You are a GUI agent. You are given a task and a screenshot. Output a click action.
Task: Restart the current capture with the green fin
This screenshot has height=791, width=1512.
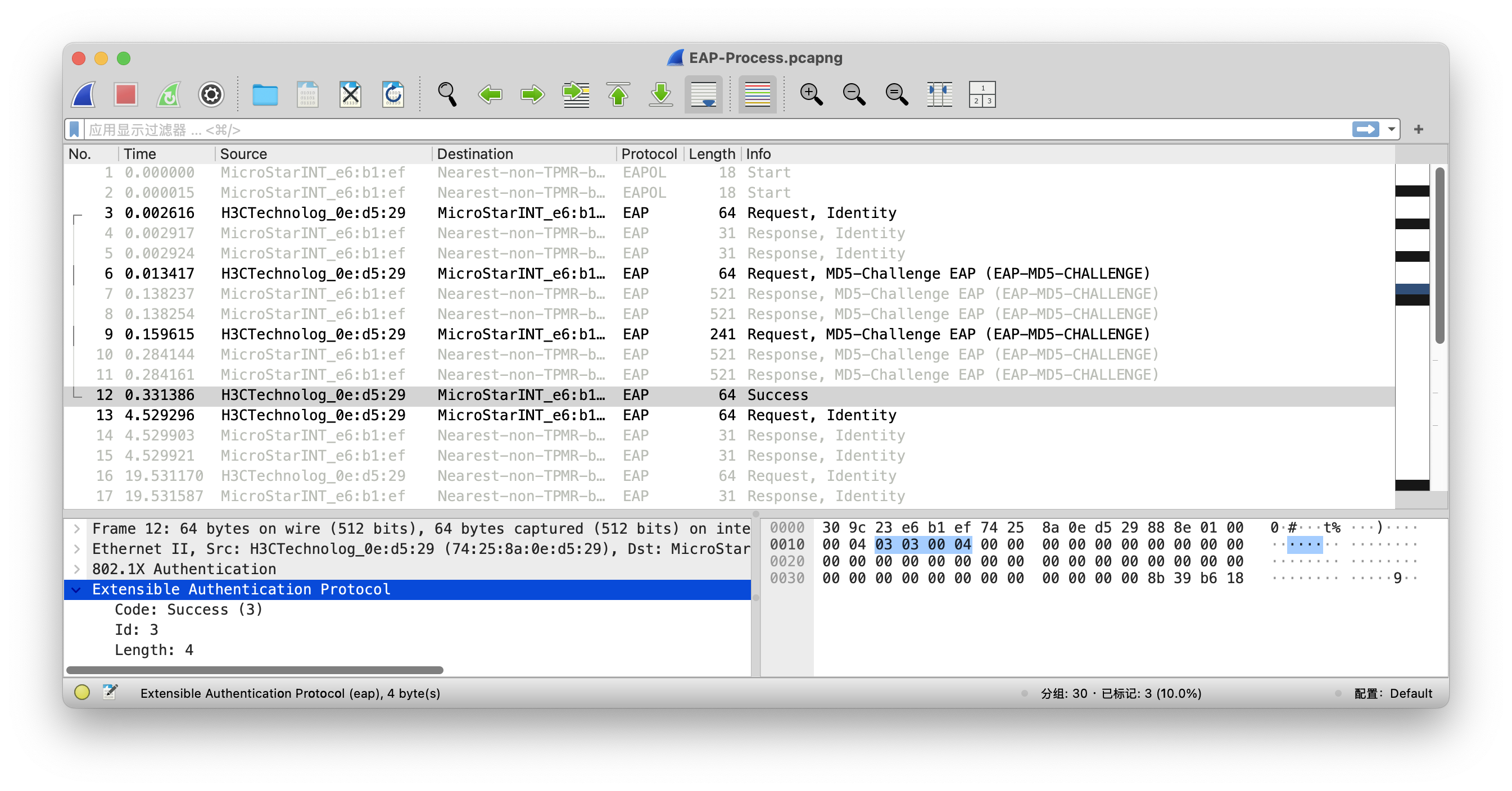tap(169, 94)
